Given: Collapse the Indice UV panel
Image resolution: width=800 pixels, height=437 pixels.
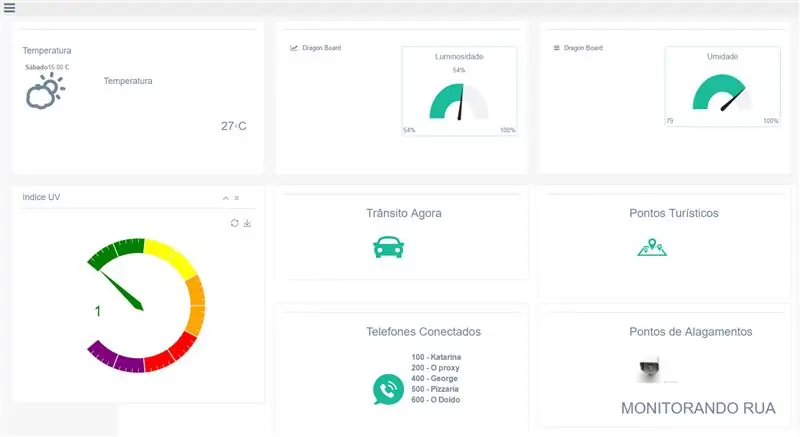Looking at the screenshot, I should pos(226,198).
